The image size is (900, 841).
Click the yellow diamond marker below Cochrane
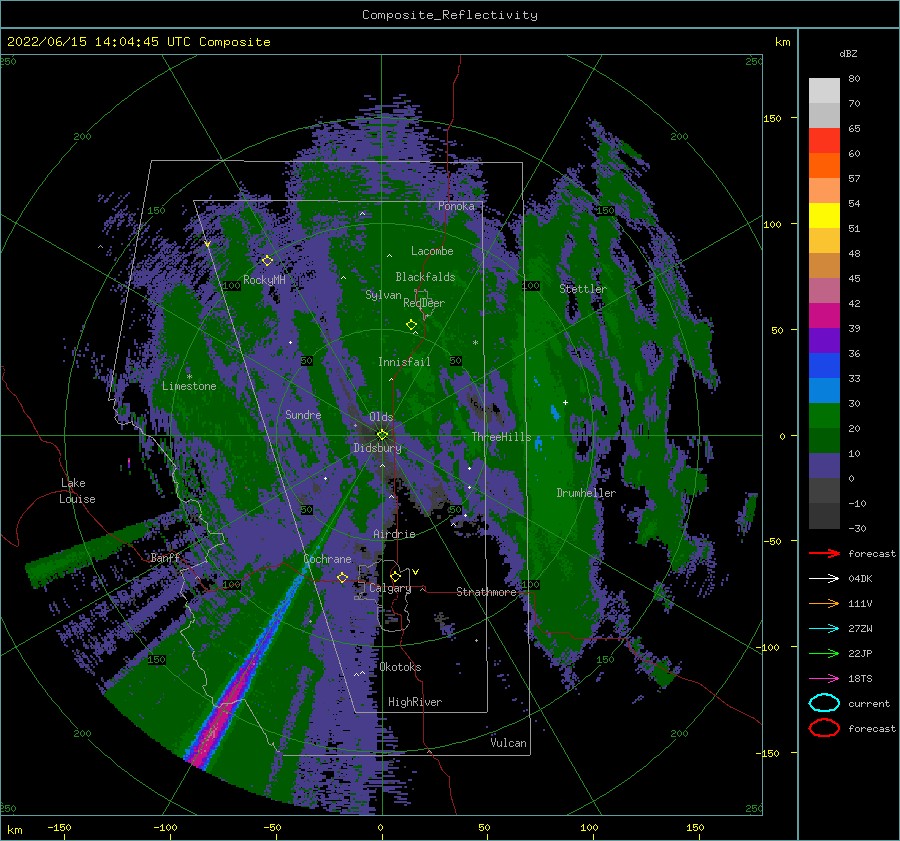coord(343,577)
